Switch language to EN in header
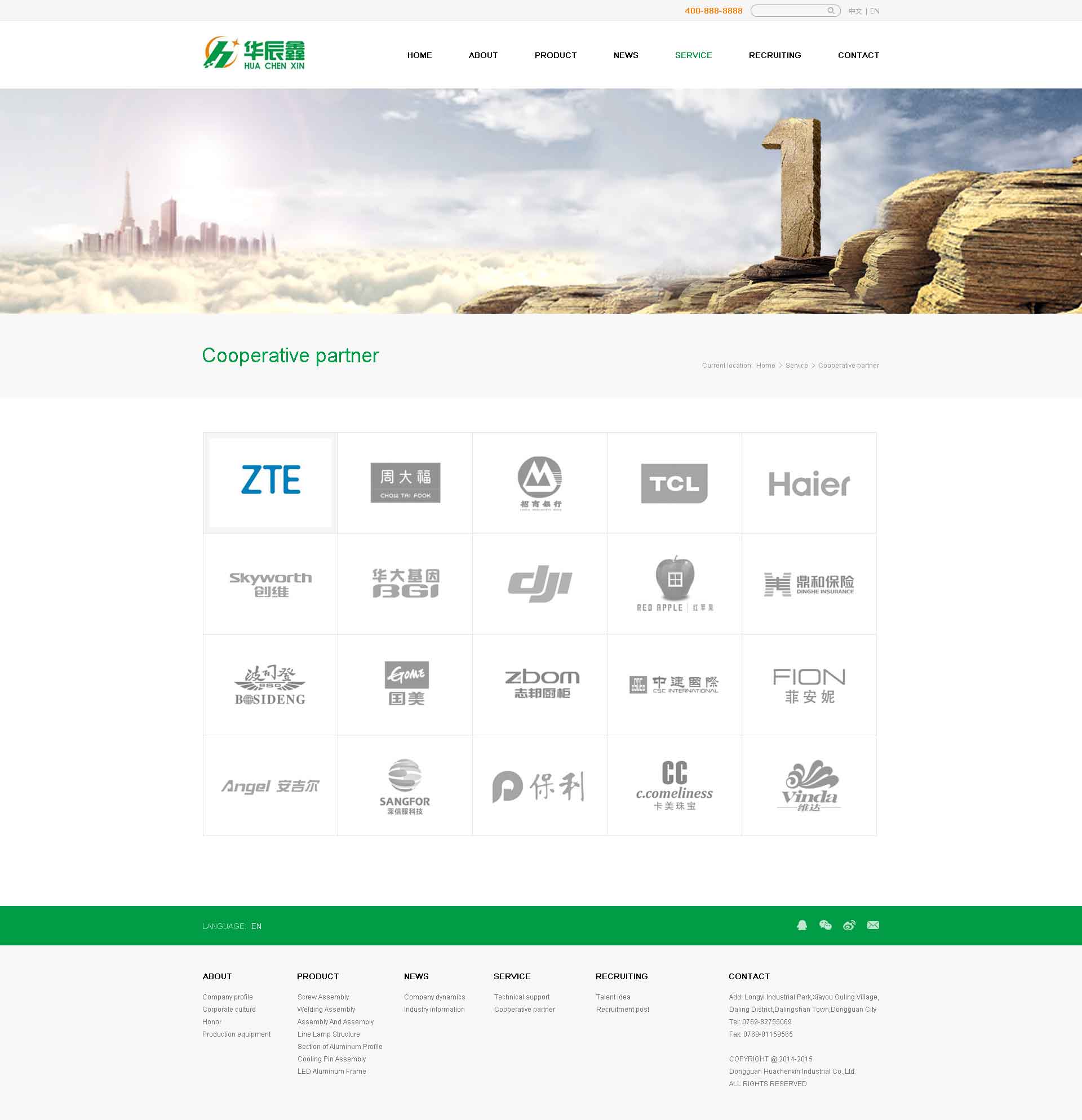The image size is (1082, 1120). (x=875, y=11)
